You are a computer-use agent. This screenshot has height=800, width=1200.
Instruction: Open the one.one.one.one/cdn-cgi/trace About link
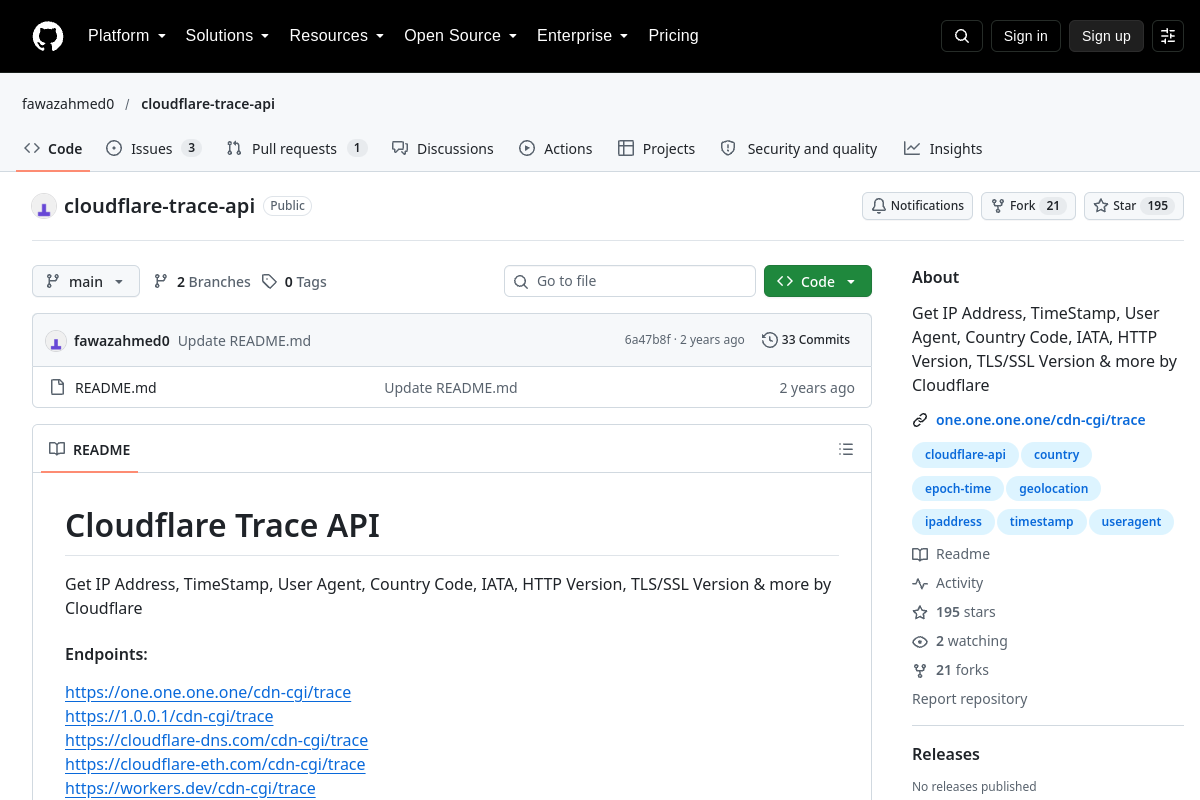pos(1040,420)
